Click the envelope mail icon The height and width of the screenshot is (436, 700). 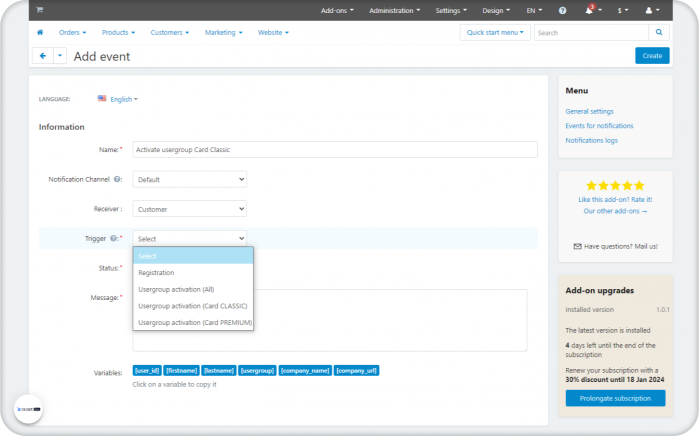pyautogui.click(x=577, y=246)
